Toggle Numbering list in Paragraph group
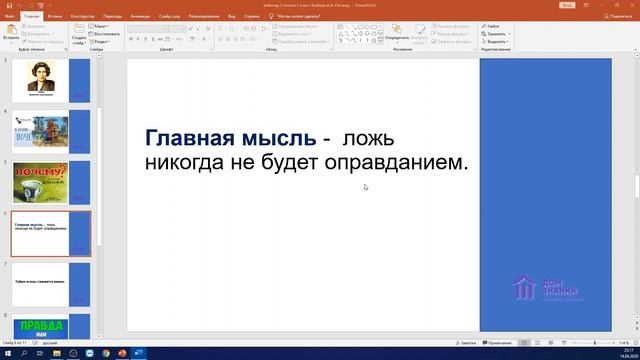 pyautogui.click(x=233, y=29)
